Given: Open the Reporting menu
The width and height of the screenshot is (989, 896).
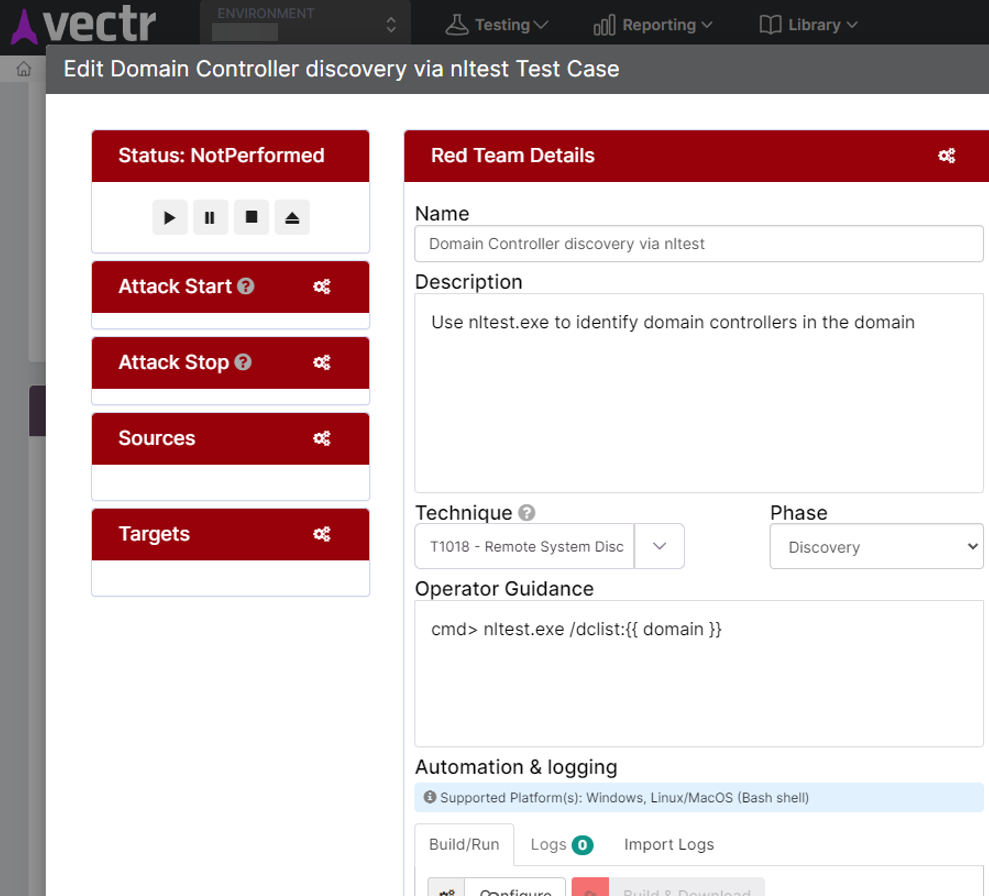Looking at the screenshot, I should click(x=653, y=25).
